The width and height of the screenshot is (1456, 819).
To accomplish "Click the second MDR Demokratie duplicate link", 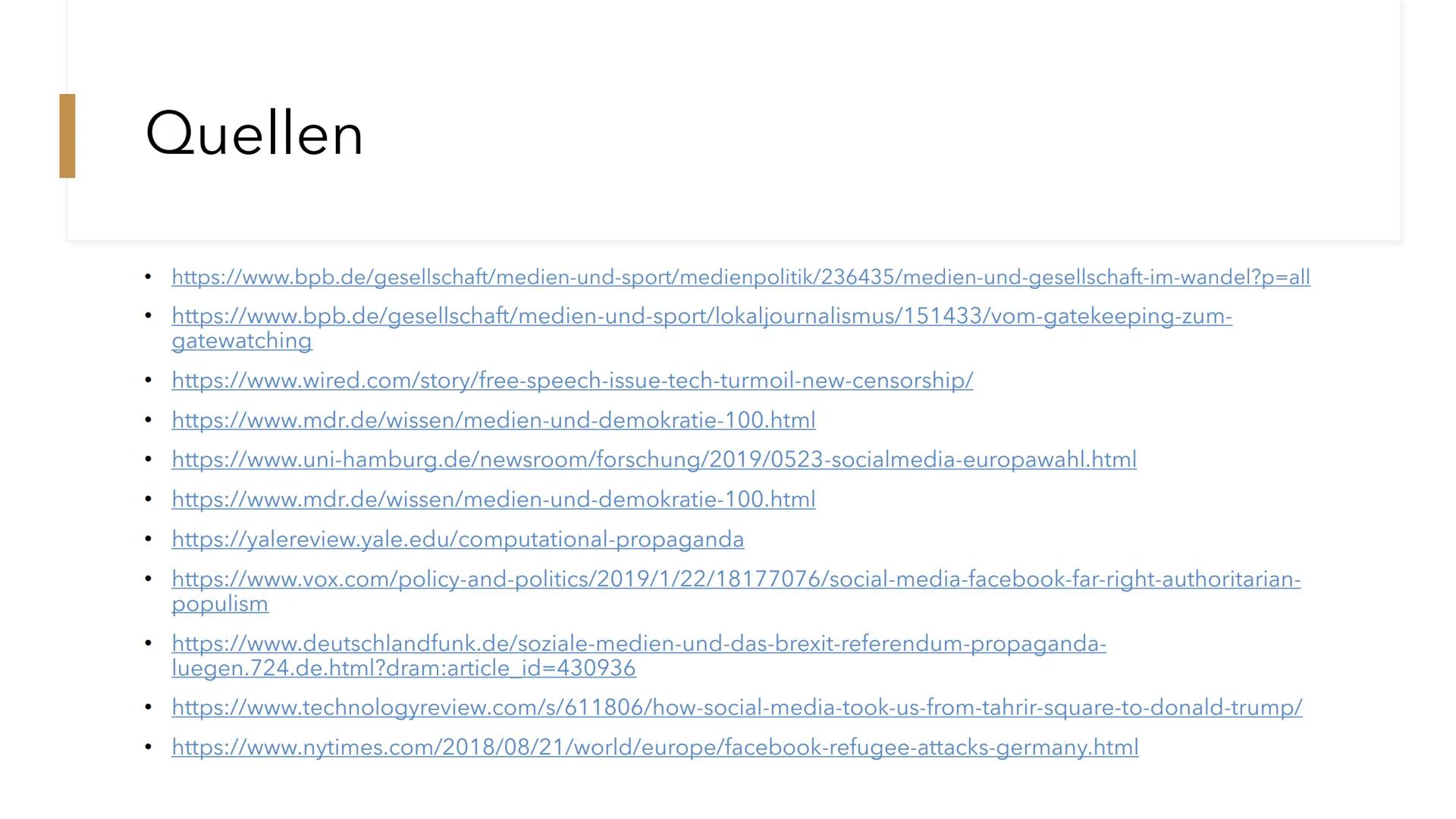I will click(x=495, y=499).
